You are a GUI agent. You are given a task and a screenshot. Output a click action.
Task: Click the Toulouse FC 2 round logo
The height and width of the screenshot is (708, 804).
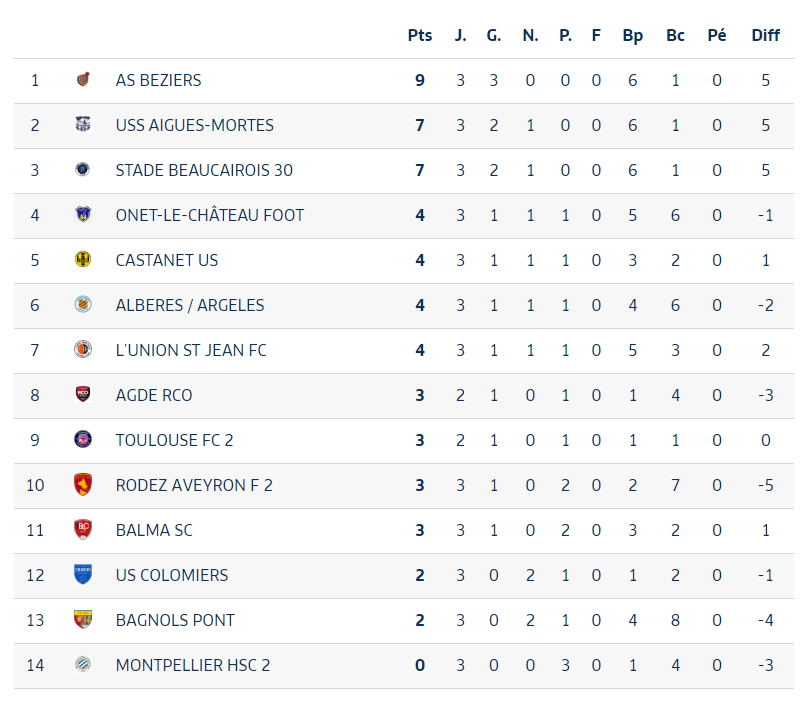(x=83, y=439)
